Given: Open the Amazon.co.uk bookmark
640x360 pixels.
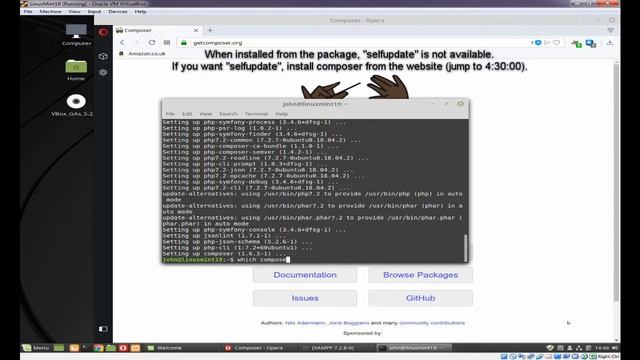Looking at the screenshot, I should coord(142,53).
